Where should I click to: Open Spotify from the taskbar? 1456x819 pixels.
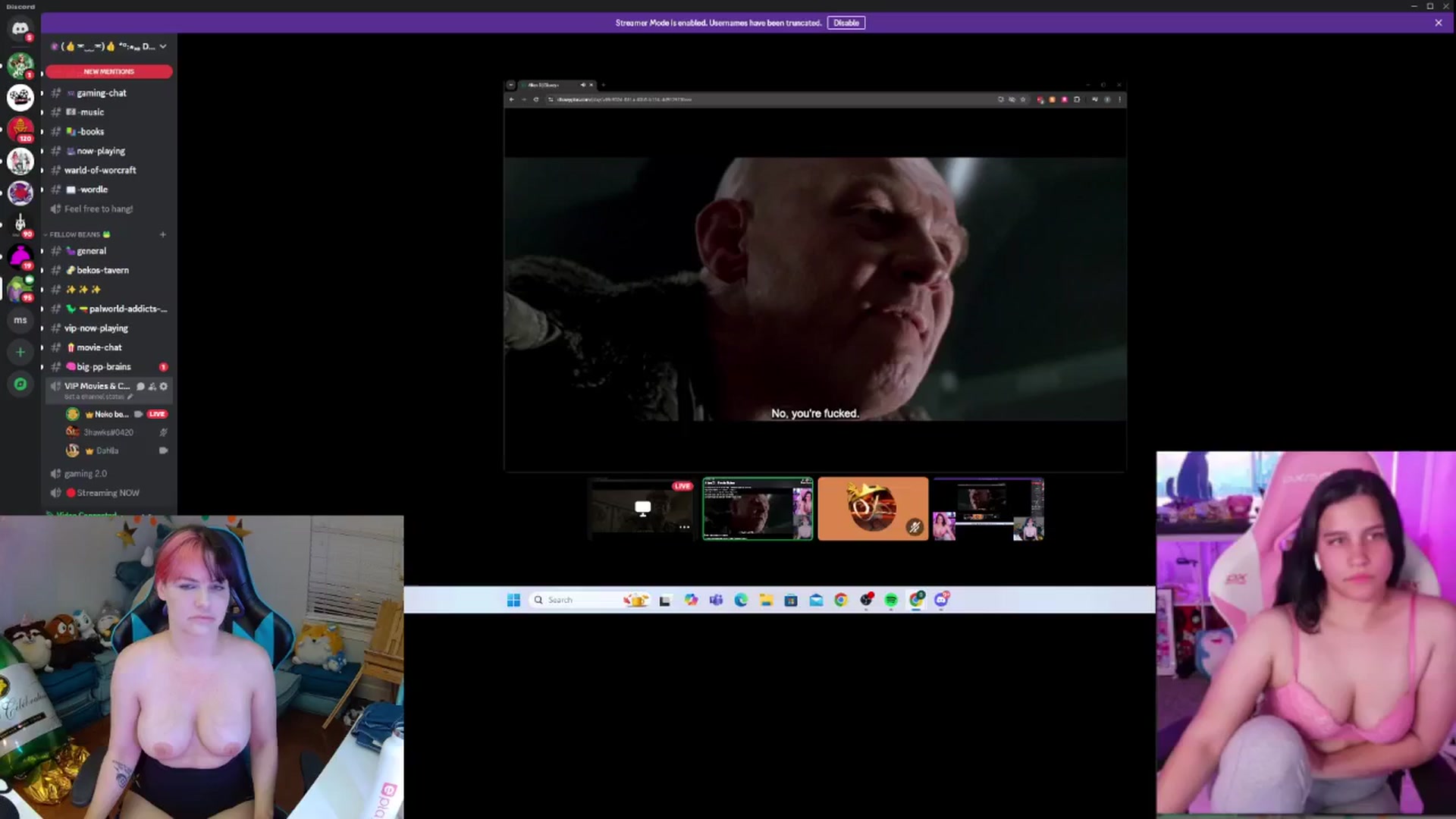[x=891, y=600]
